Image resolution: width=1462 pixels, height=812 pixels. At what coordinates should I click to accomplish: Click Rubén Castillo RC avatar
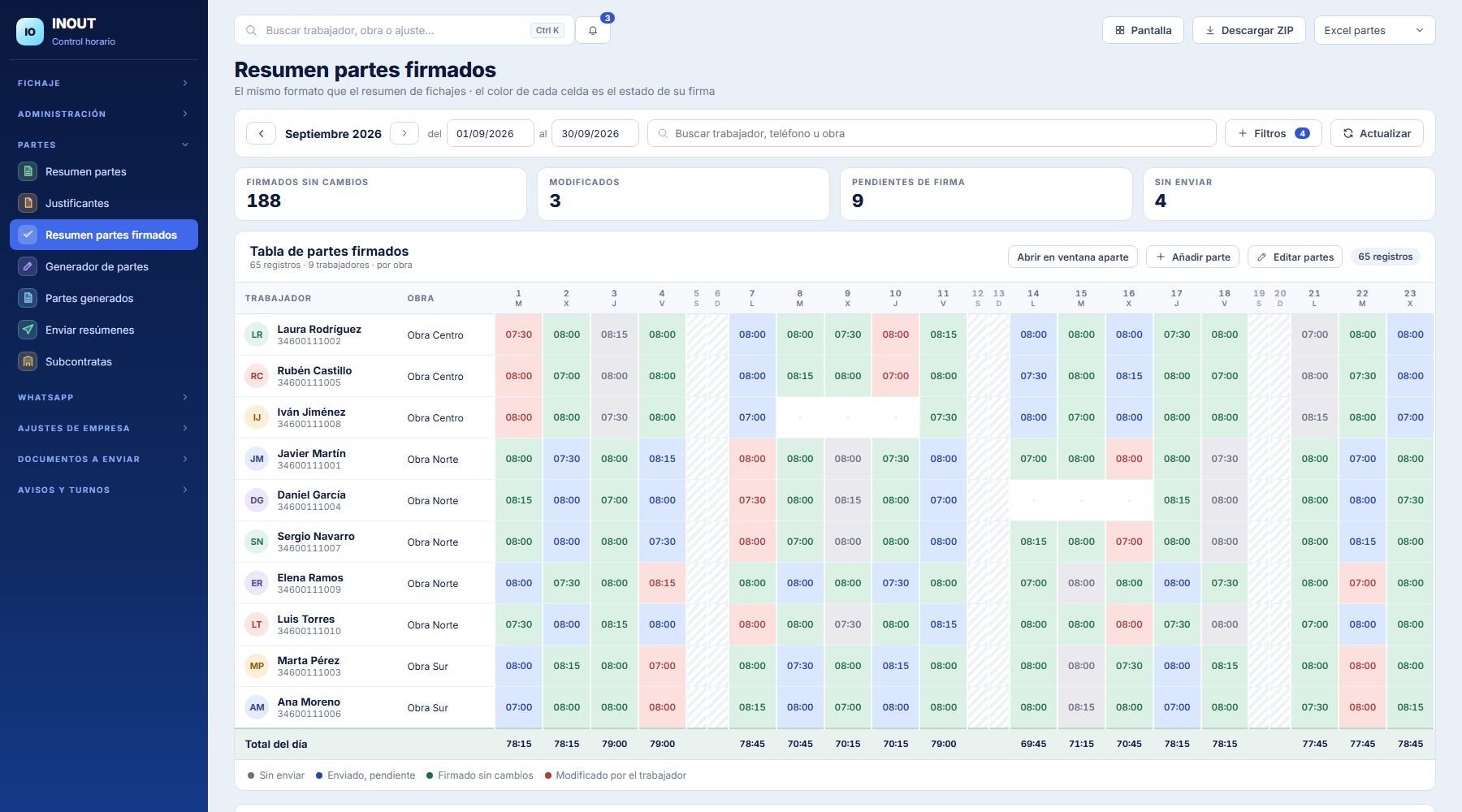[257, 376]
